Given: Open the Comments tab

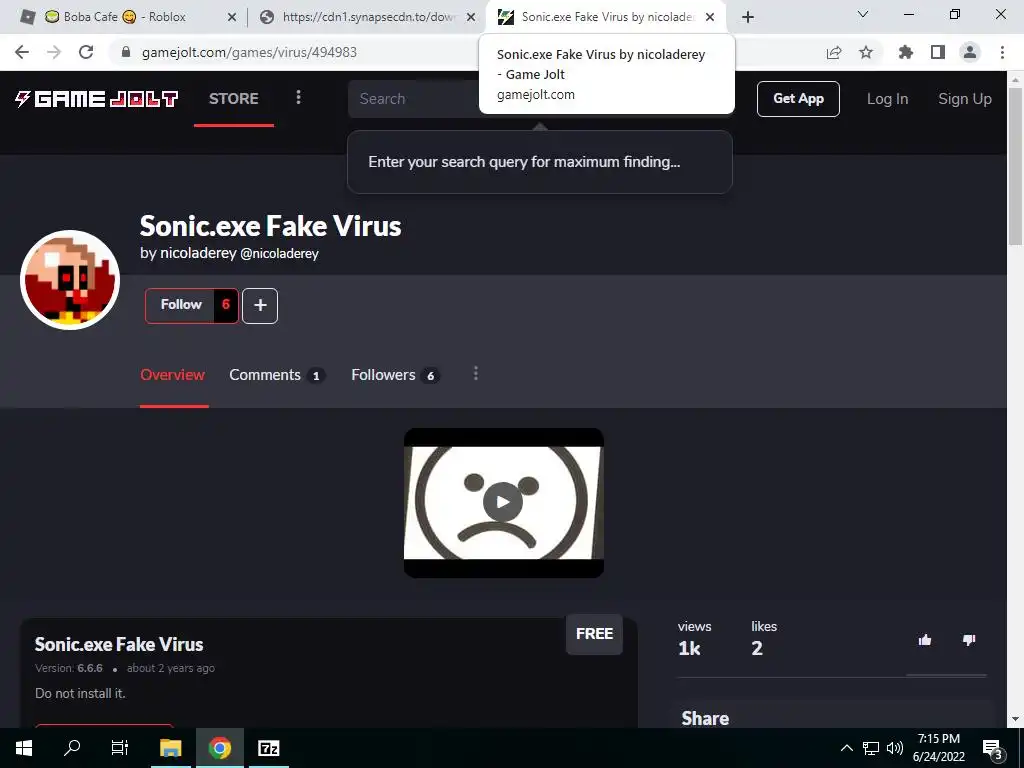Looking at the screenshot, I should point(277,375).
